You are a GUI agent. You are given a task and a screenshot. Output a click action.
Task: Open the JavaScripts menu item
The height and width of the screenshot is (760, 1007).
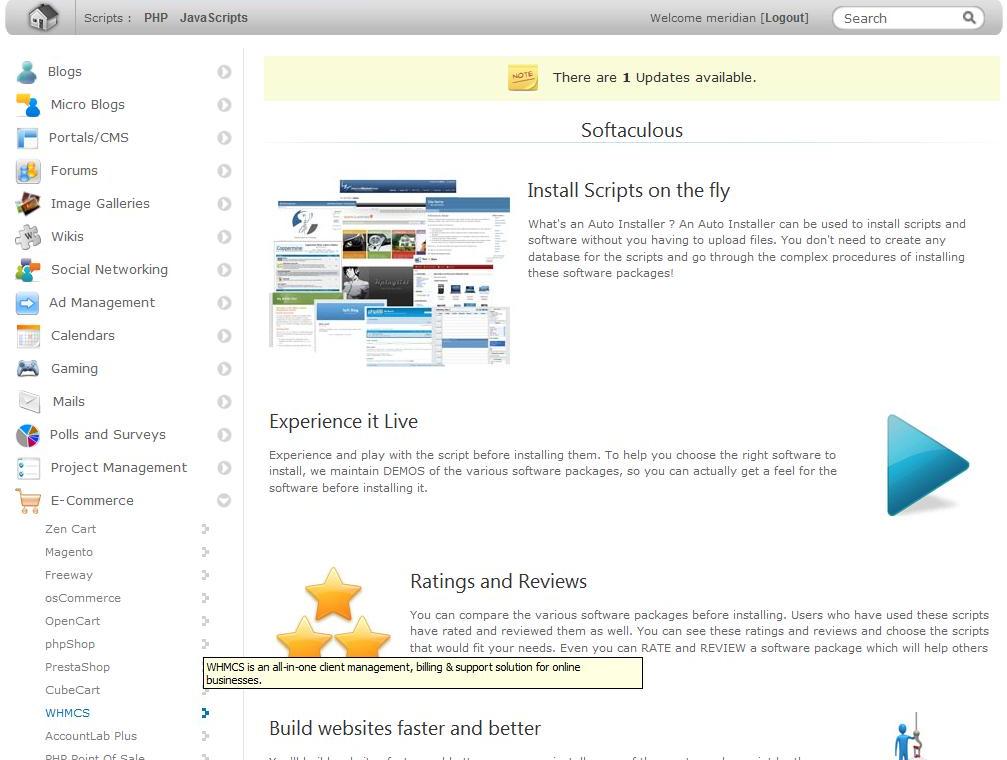pos(214,18)
